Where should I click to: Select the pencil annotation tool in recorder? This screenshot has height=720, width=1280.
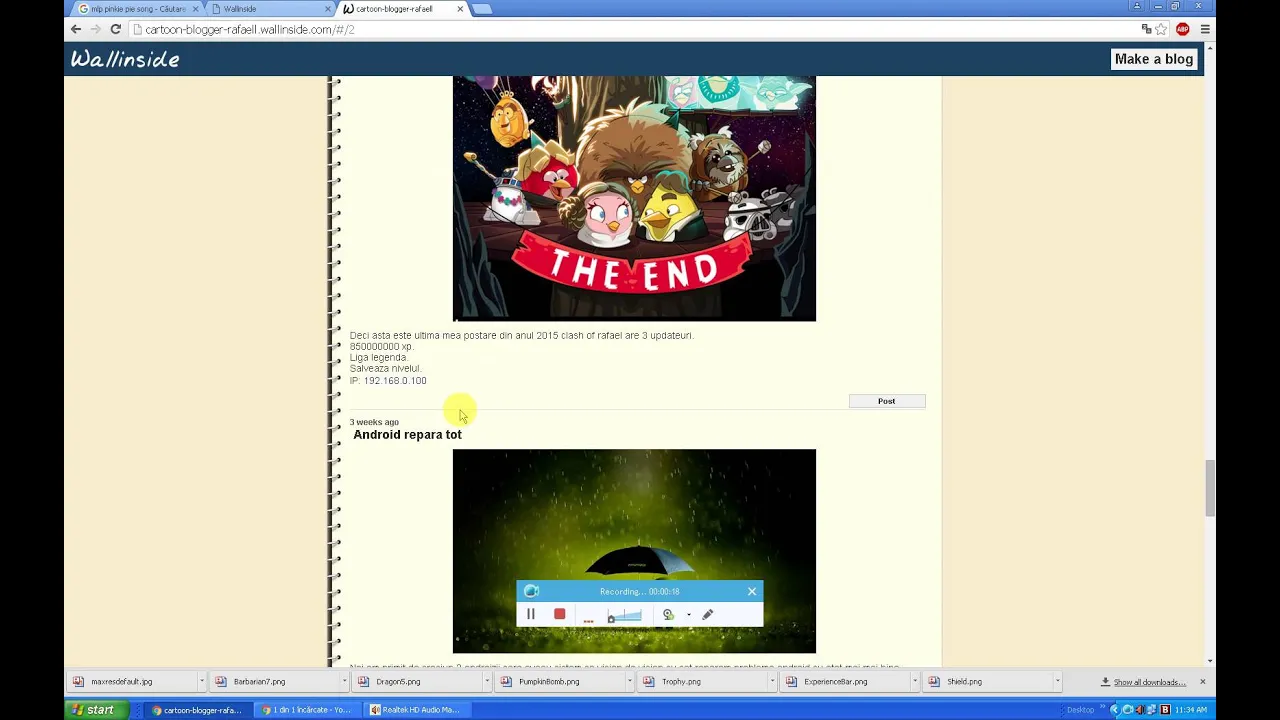tap(707, 615)
